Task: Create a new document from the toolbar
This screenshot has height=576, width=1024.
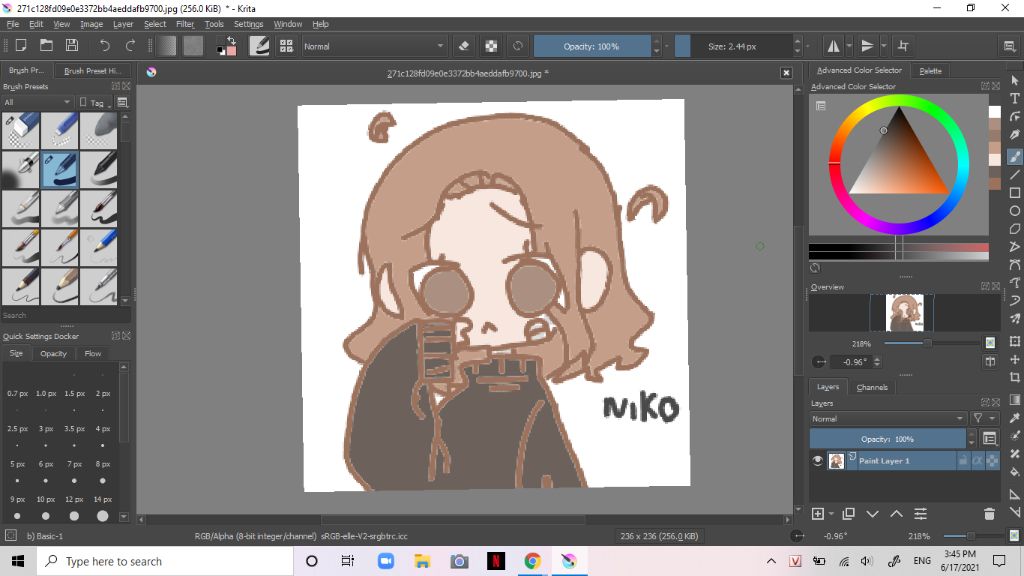Action: (x=20, y=46)
